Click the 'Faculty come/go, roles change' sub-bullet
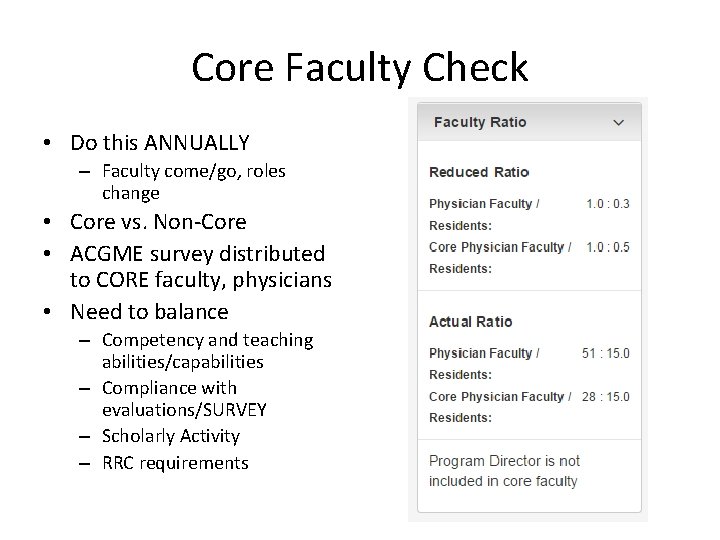Image resolution: width=720 pixels, height=540 pixels. point(193,181)
